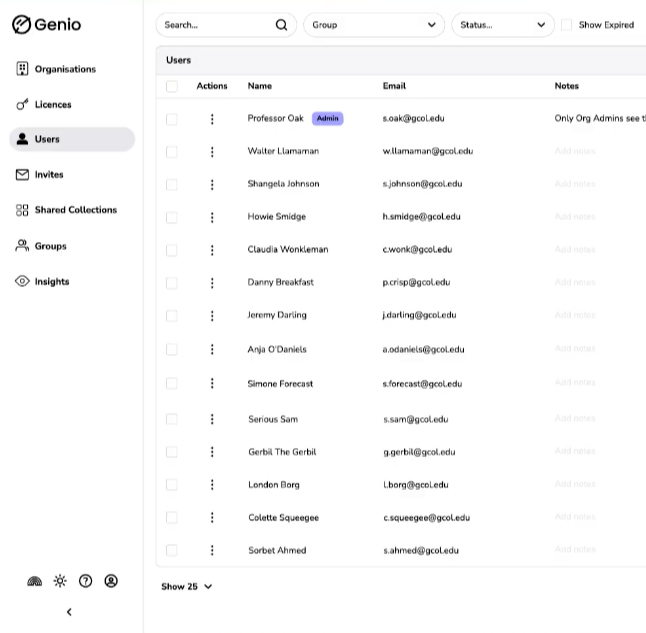This screenshot has width=646, height=633.
Task: Click email s.oak@gcol.edu
Action: tap(413, 118)
